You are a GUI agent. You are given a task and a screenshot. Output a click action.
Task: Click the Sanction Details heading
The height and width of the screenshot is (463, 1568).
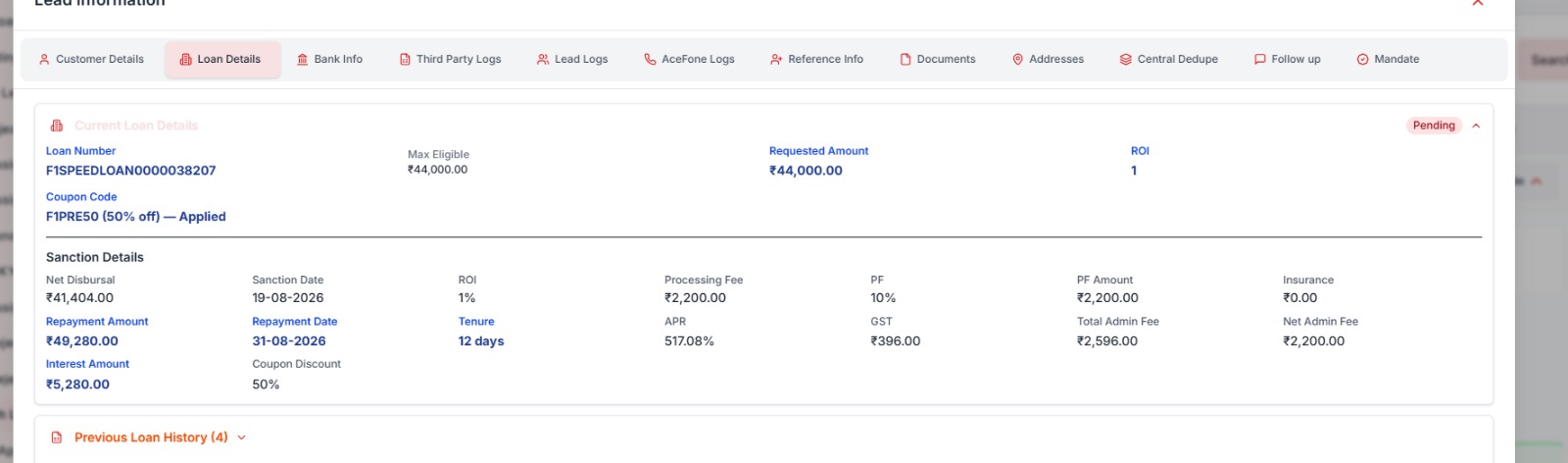[95, 257]
